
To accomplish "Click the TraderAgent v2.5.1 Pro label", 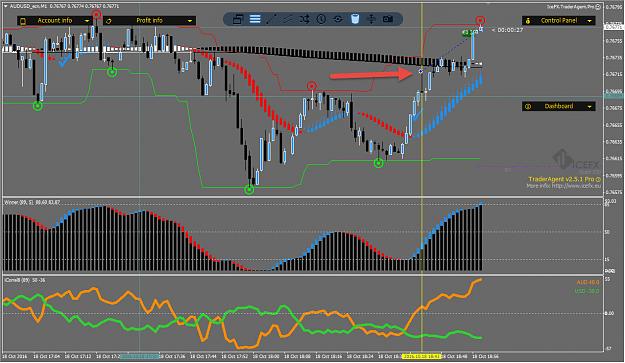I will (561, 180).
